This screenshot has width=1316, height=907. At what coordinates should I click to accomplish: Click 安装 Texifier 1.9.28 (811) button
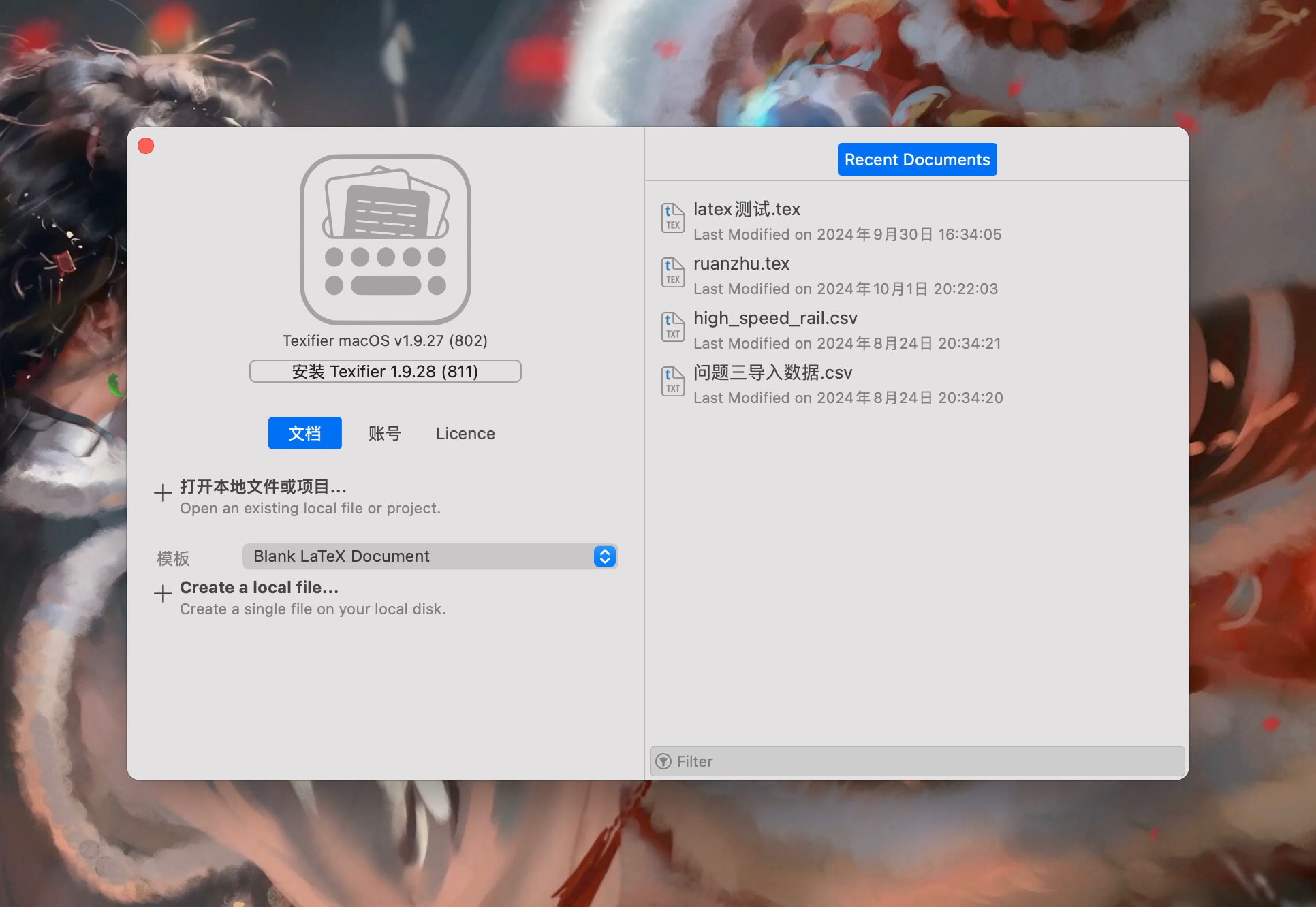coord(386,371)
